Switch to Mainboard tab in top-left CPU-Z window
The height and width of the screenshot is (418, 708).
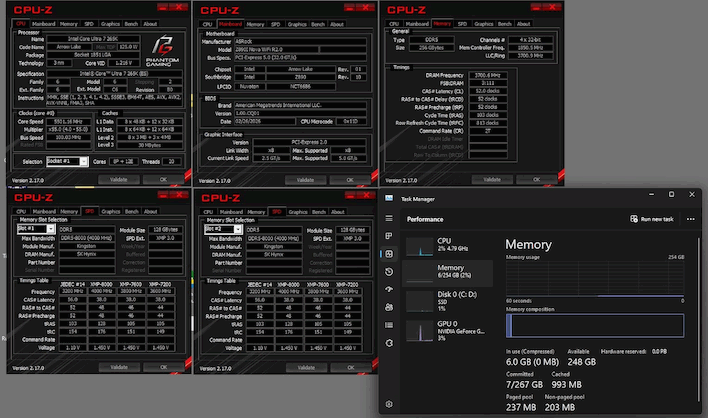click(44, 24)
